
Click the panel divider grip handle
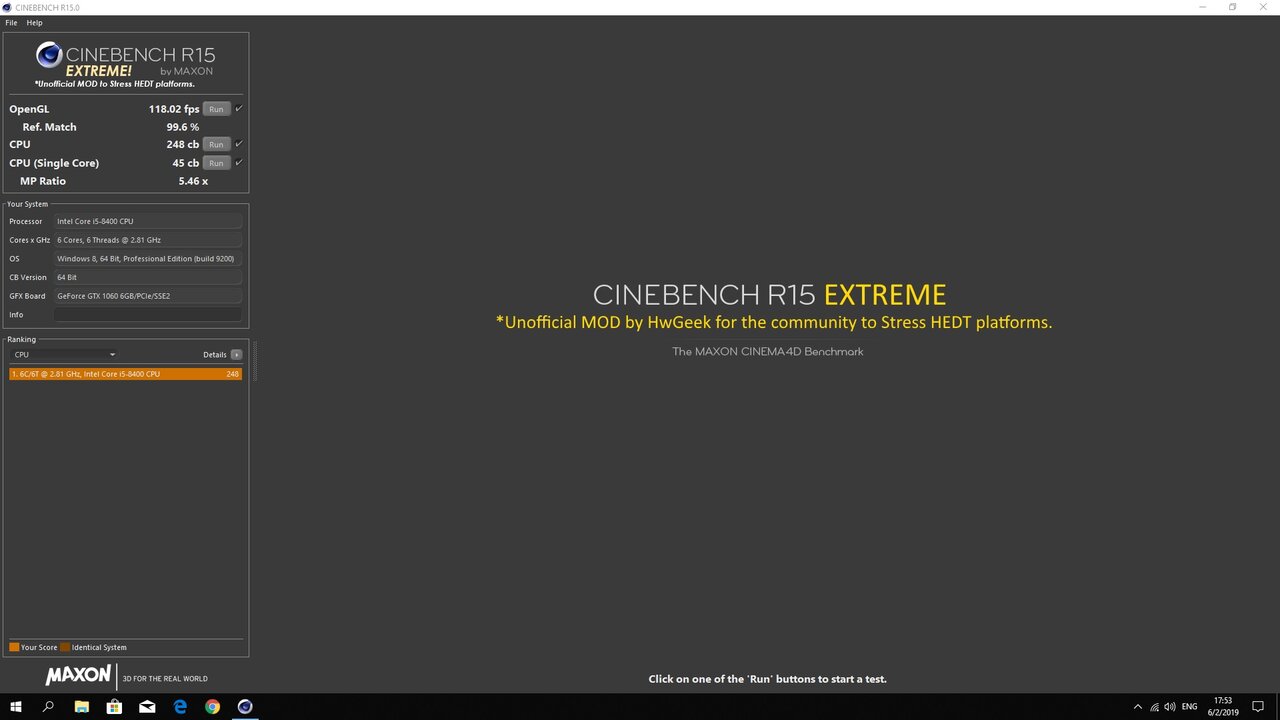point(255,360)
